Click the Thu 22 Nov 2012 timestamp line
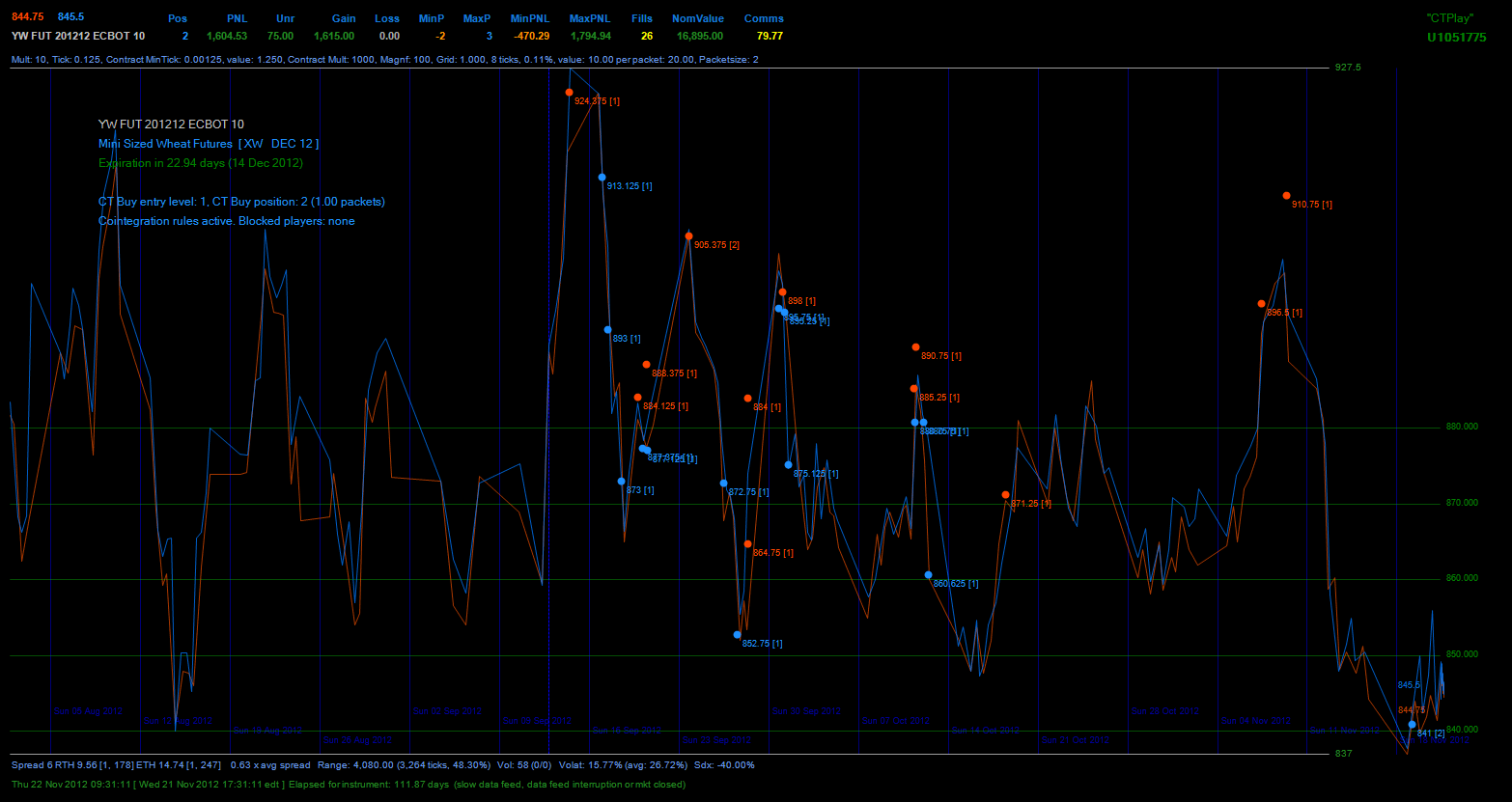1512x802 pixels. point(349,784)
